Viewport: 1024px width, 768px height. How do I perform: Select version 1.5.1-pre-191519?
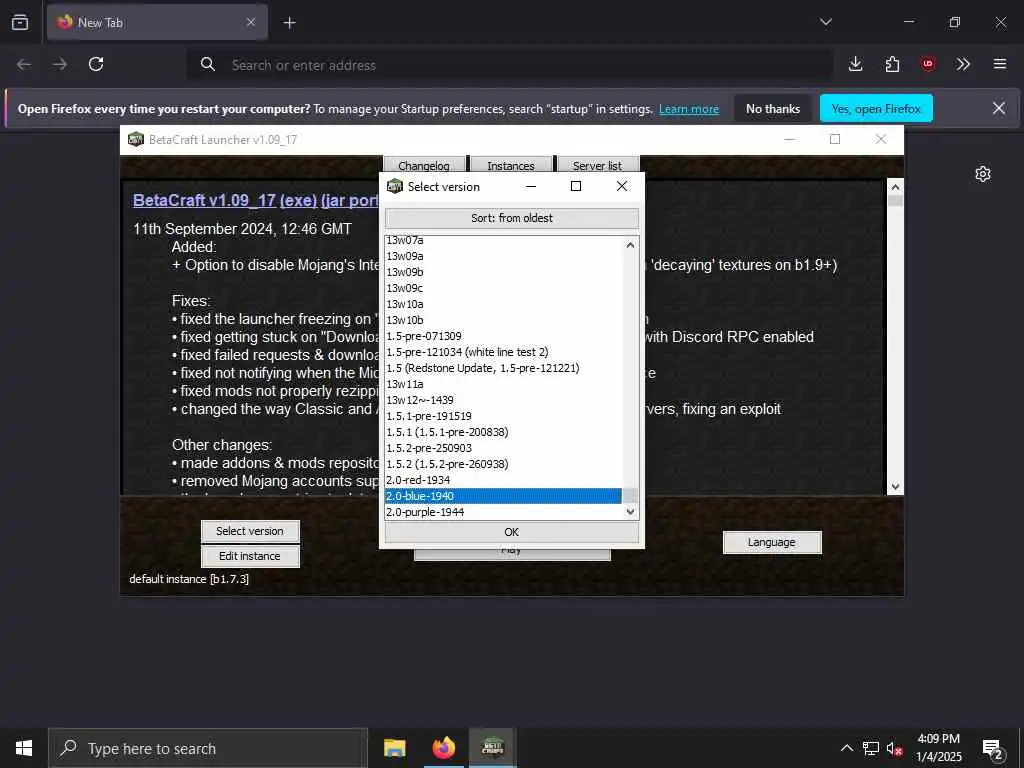(x=504, y=416)
